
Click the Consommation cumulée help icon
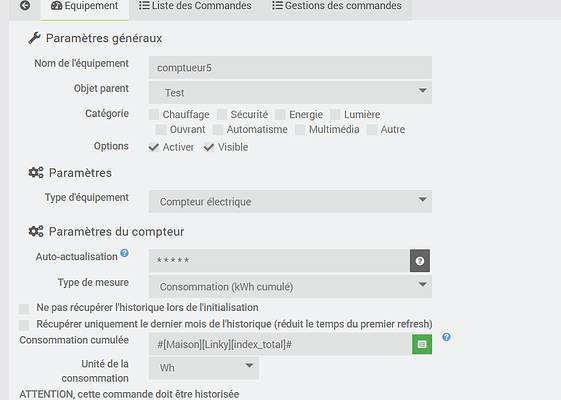(446, 337)
